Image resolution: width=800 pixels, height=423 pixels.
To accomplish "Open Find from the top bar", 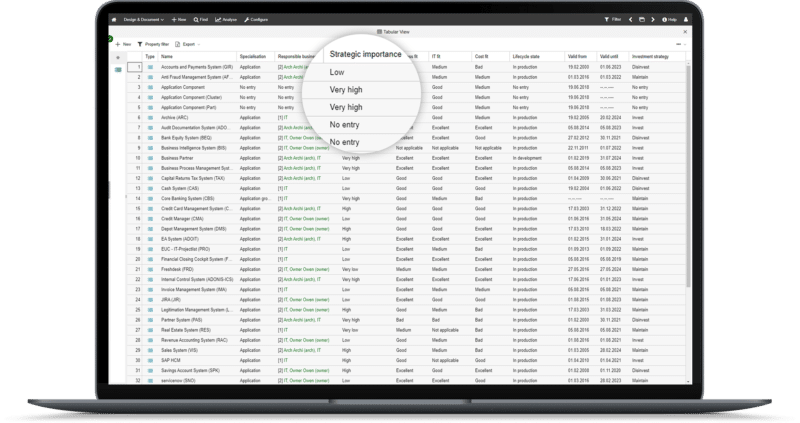I will click(201, 19).
